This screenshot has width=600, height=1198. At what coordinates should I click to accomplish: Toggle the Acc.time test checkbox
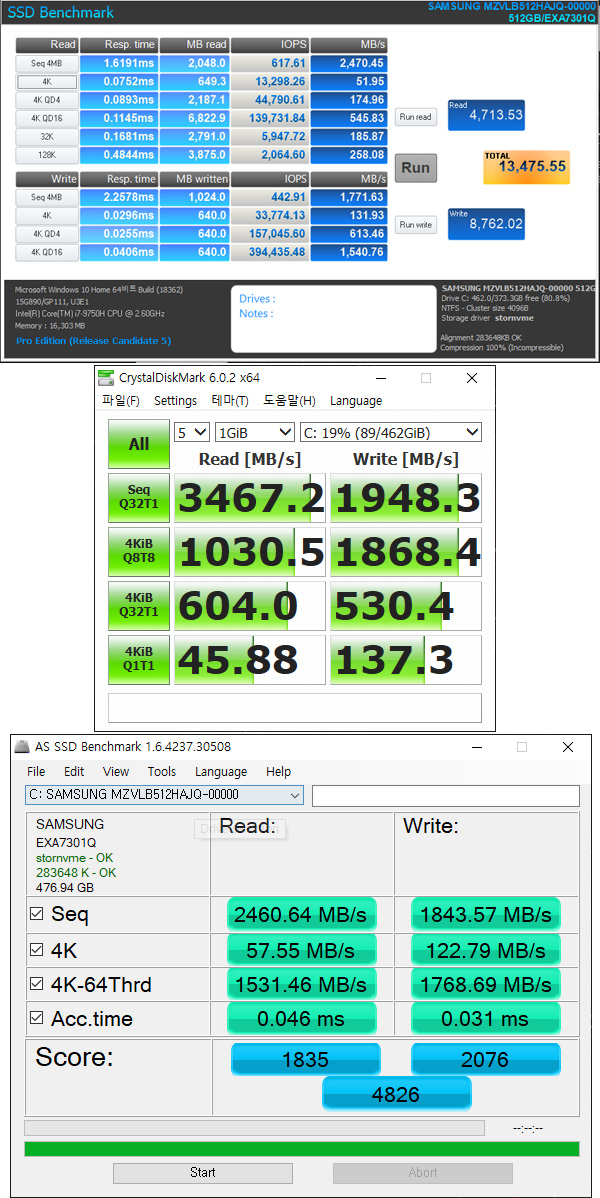36,1018
